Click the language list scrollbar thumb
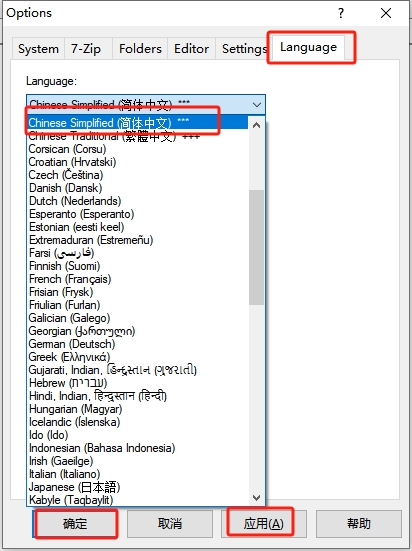412x551 pixels. coord(257,247)
